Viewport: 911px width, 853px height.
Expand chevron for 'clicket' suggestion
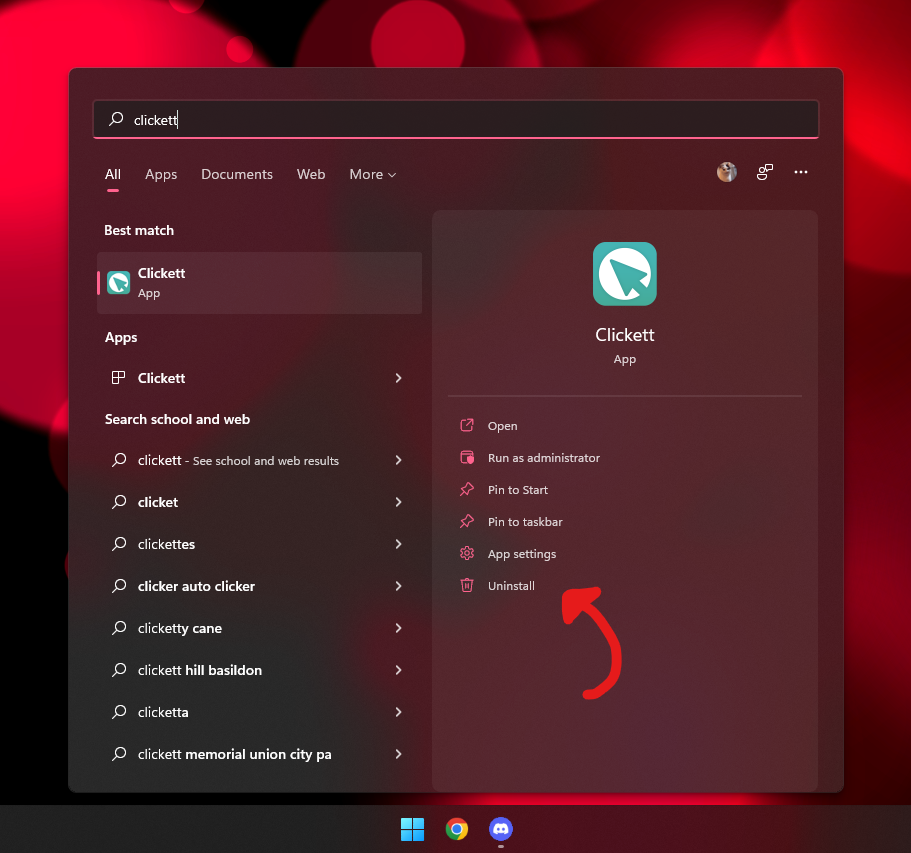click(399, 502)
